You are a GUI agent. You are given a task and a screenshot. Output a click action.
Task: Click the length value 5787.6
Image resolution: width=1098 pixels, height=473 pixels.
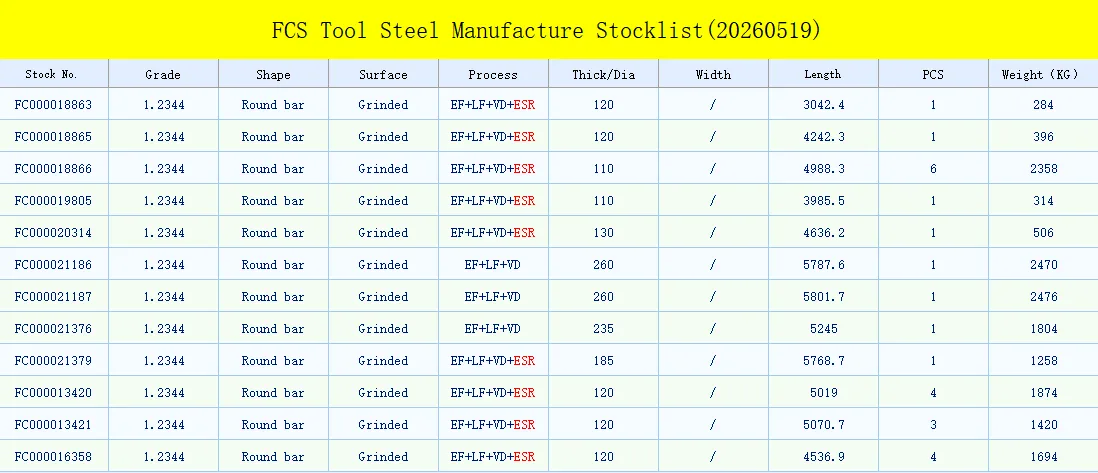pyautogui.click(x=824, y=264)
